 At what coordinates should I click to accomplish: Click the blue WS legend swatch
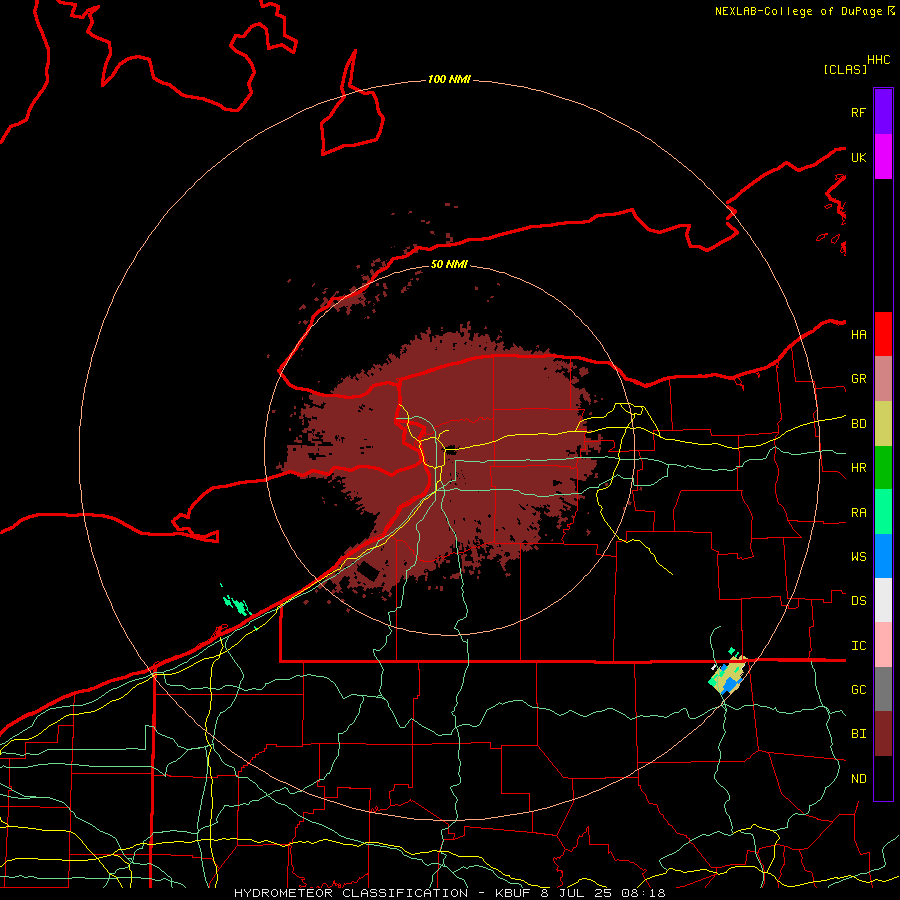tap(883, 556)
